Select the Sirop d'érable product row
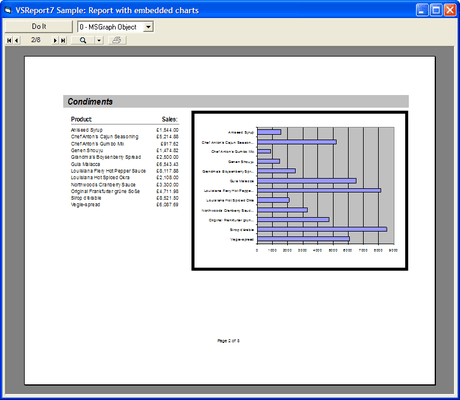This screenshot has height=400, width=460. coord(125,198)
